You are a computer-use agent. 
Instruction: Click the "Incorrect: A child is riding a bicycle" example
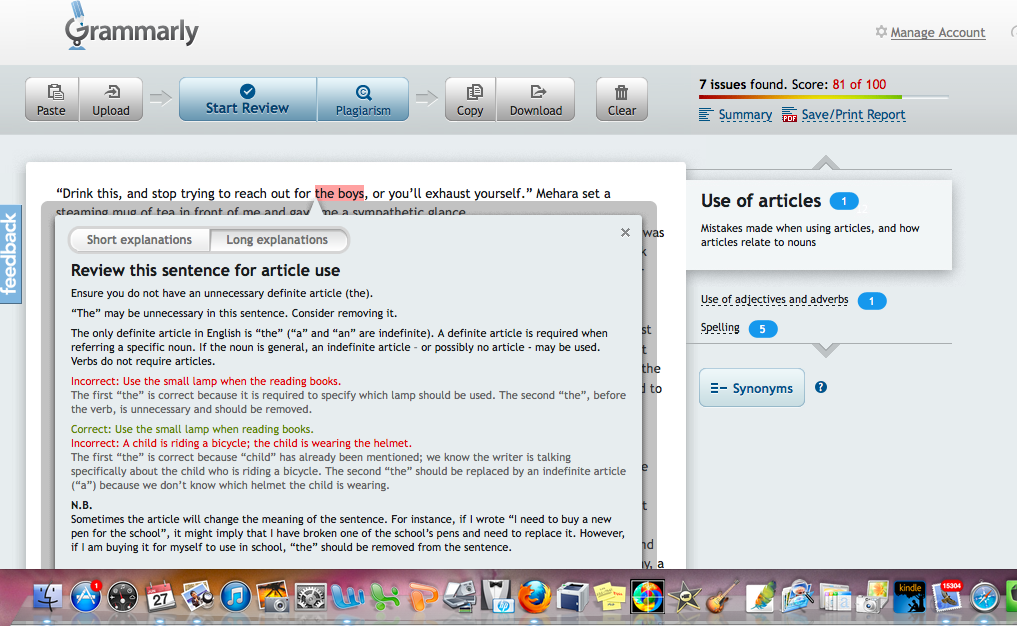241,444
